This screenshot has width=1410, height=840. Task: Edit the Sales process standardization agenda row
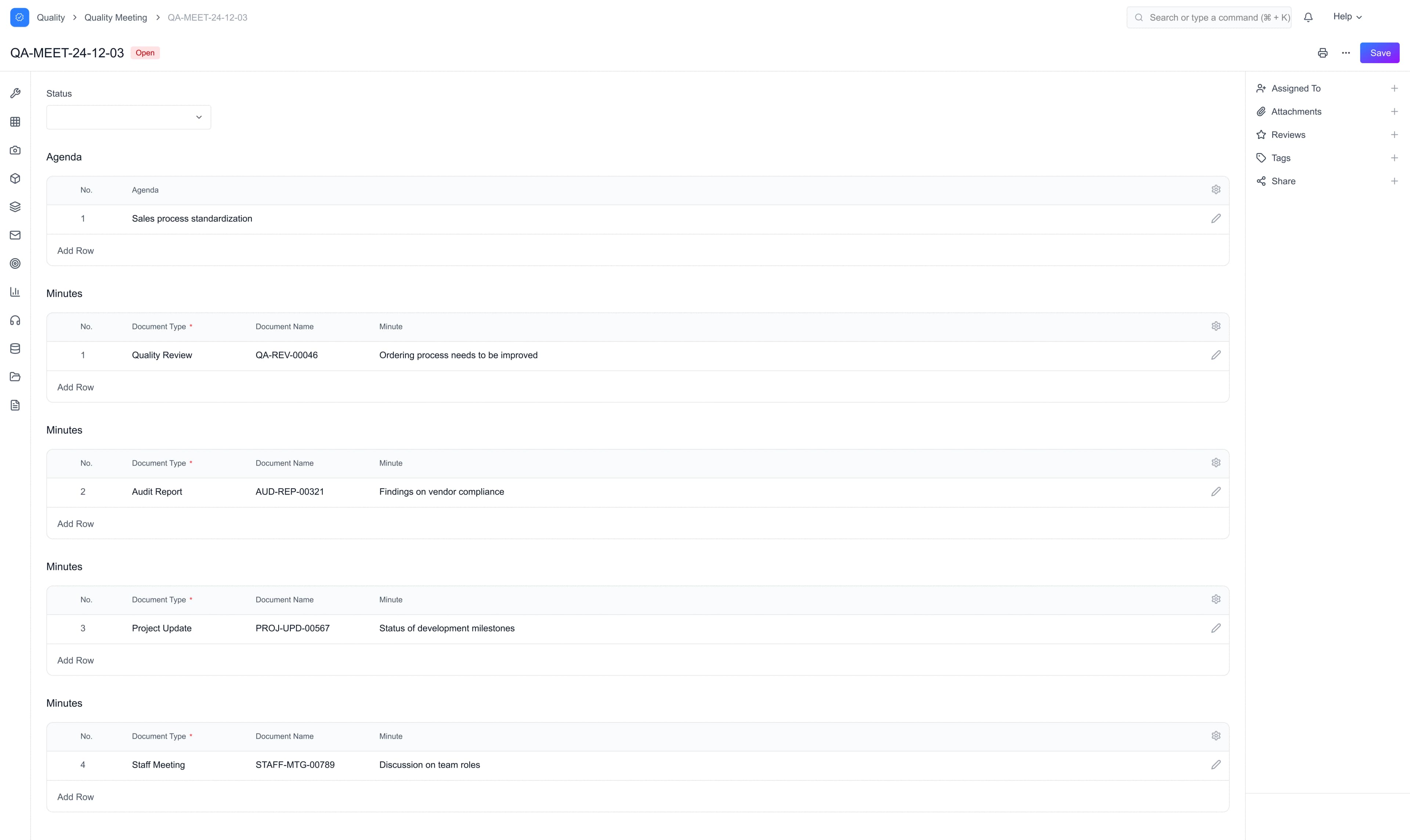coord(1216,218)
